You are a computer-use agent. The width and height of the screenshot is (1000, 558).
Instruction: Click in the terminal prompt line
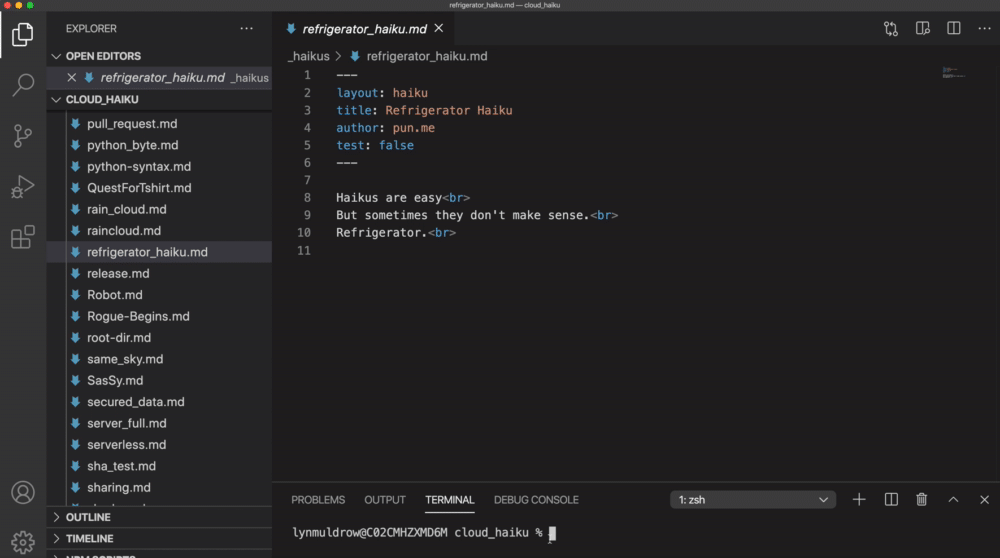tap(424, 533)
